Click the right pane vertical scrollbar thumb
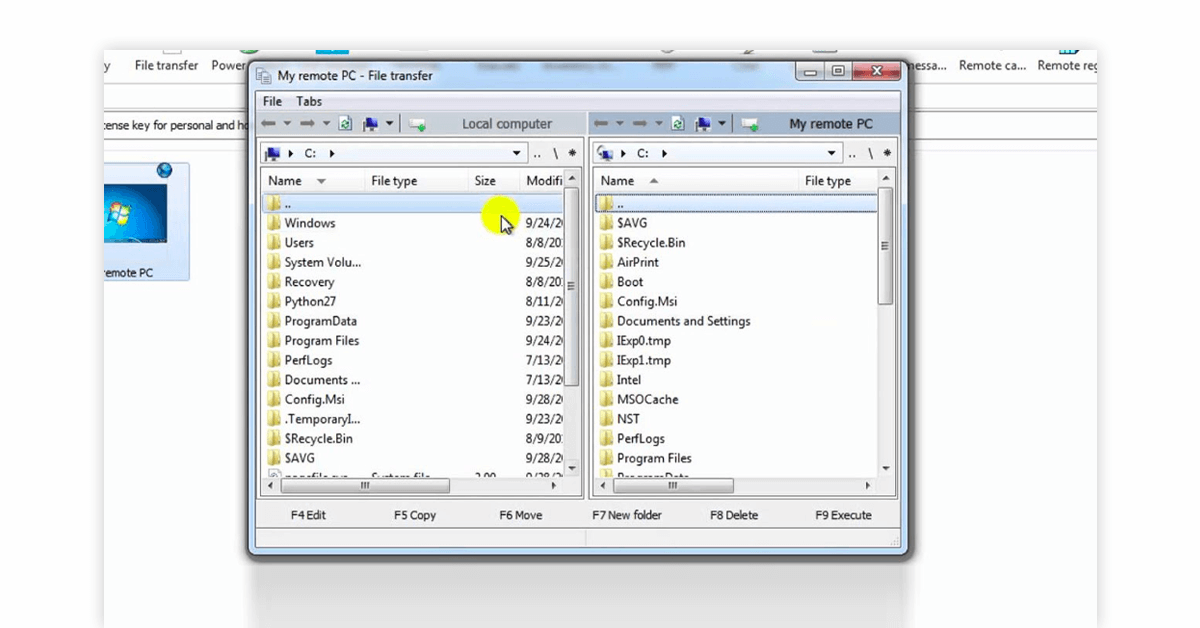The width and height of the screenshot is (1200, 628). pyautogui.click(x=885, y=244)
